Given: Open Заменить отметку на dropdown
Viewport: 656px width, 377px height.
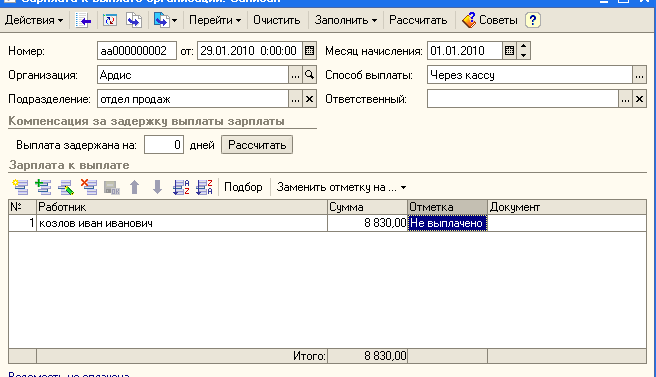Looking at the screenshot, I should pyautogui.click(x=341, y=187).
